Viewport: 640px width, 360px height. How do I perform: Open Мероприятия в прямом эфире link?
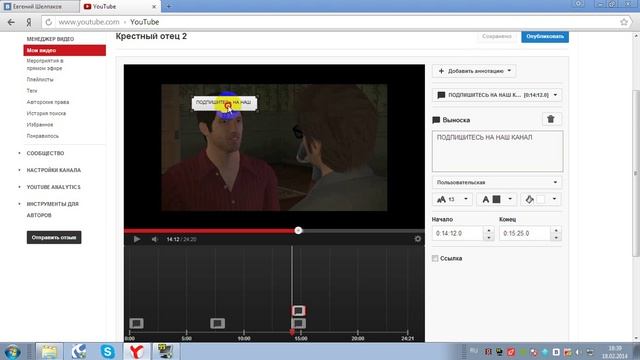point(45,64)
